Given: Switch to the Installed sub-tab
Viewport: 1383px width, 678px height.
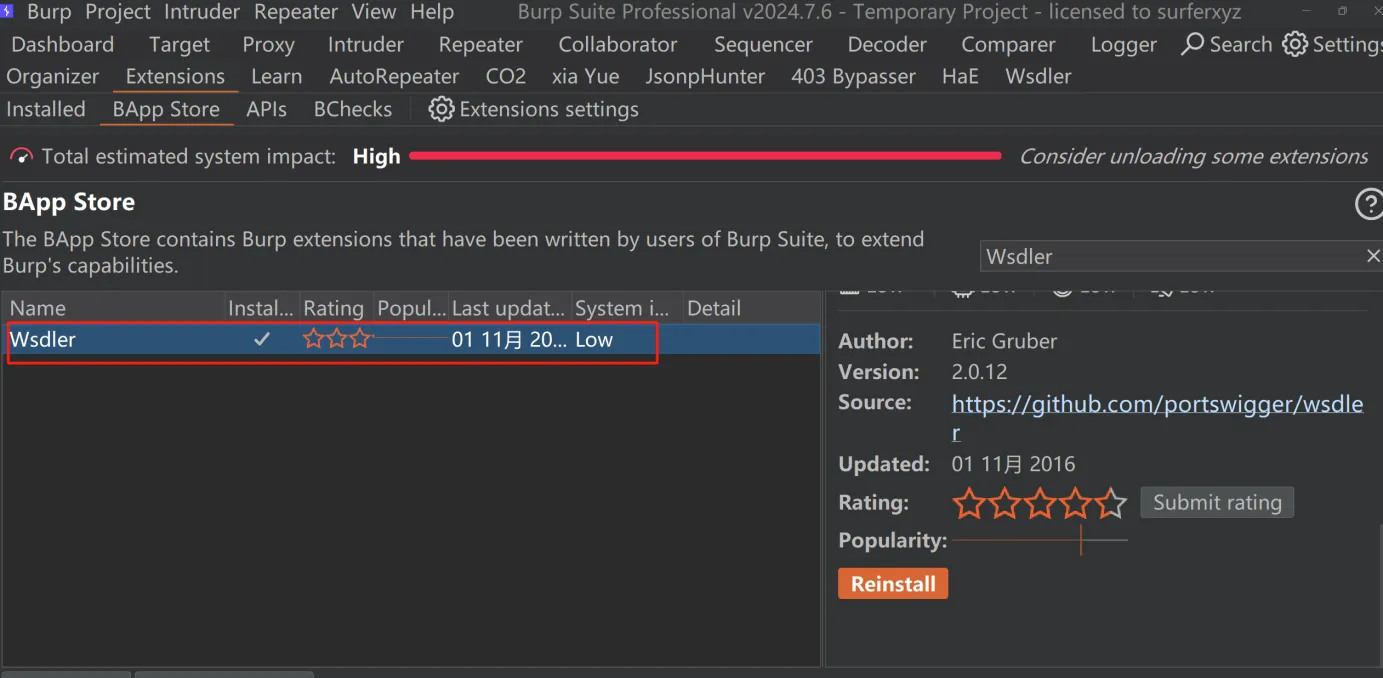Looking at the screenshot, I should pyautogui.click(x=46, y=110).
